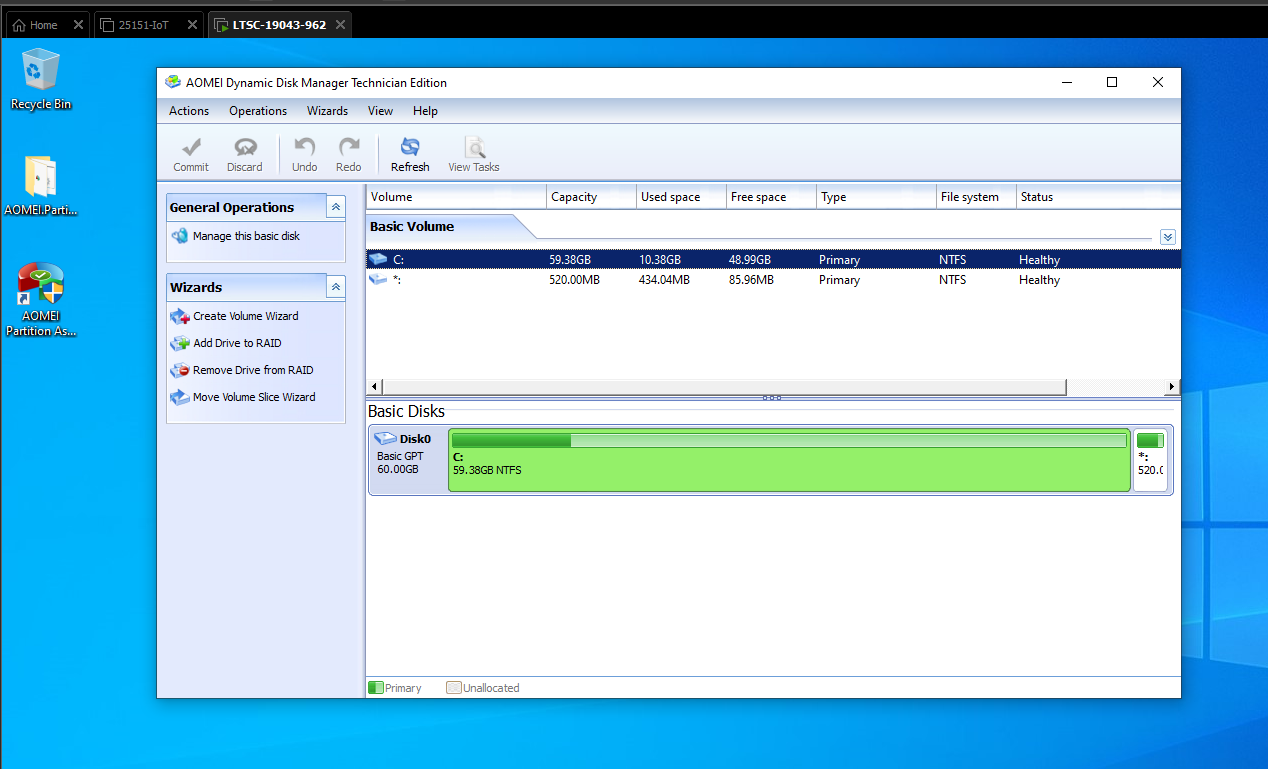Click the Discard toolbar icon

click(x=245, y=147)
